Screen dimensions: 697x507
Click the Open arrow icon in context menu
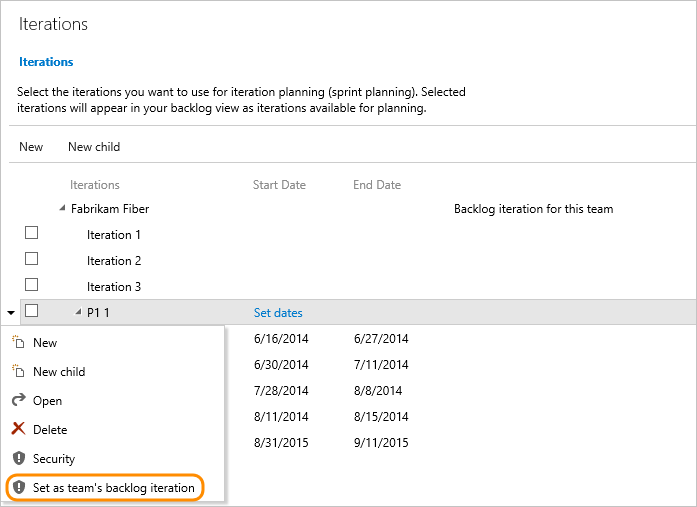[x=18, y=400]
